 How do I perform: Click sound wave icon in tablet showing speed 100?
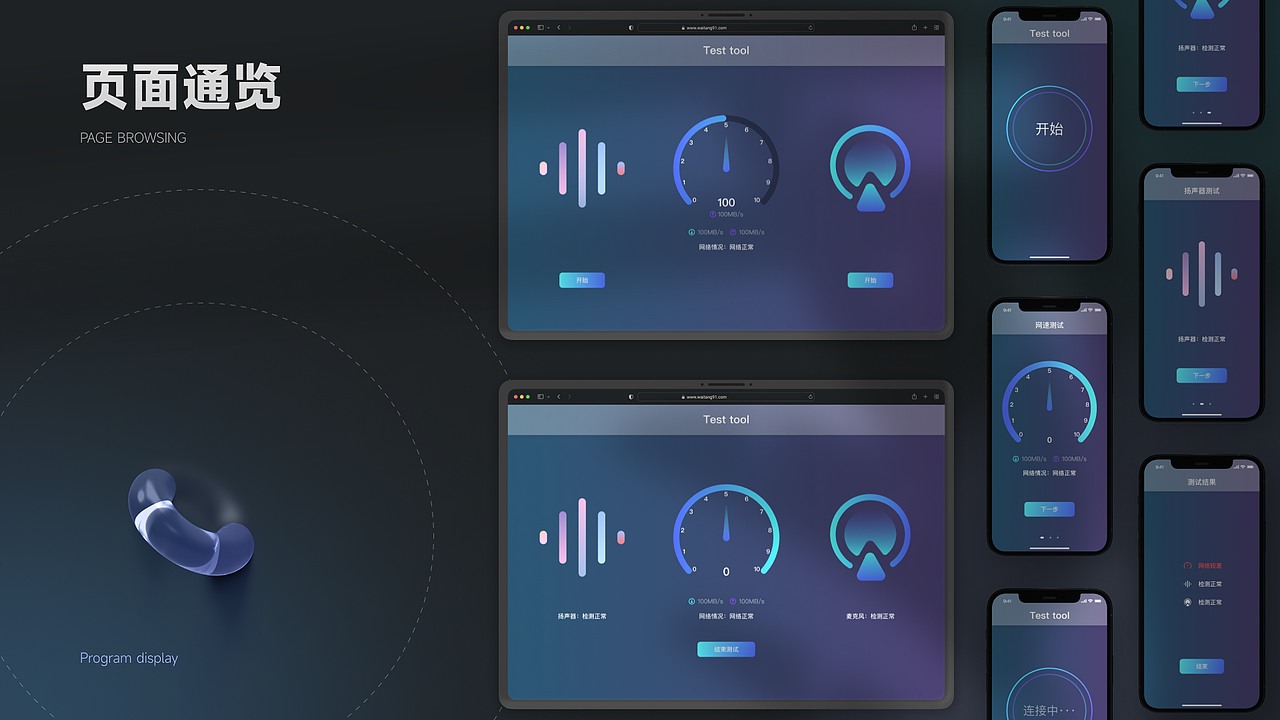(x=582, y=168)
